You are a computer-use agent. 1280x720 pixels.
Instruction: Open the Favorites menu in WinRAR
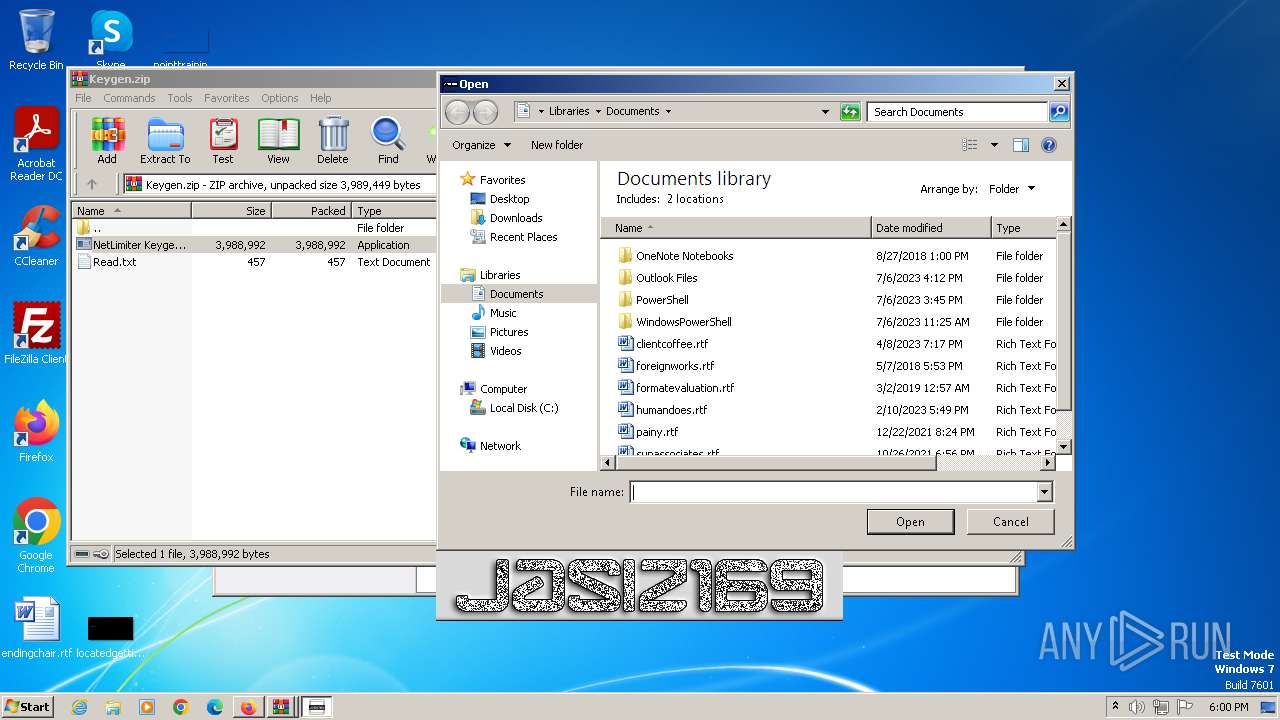click(x=227, y=98)
